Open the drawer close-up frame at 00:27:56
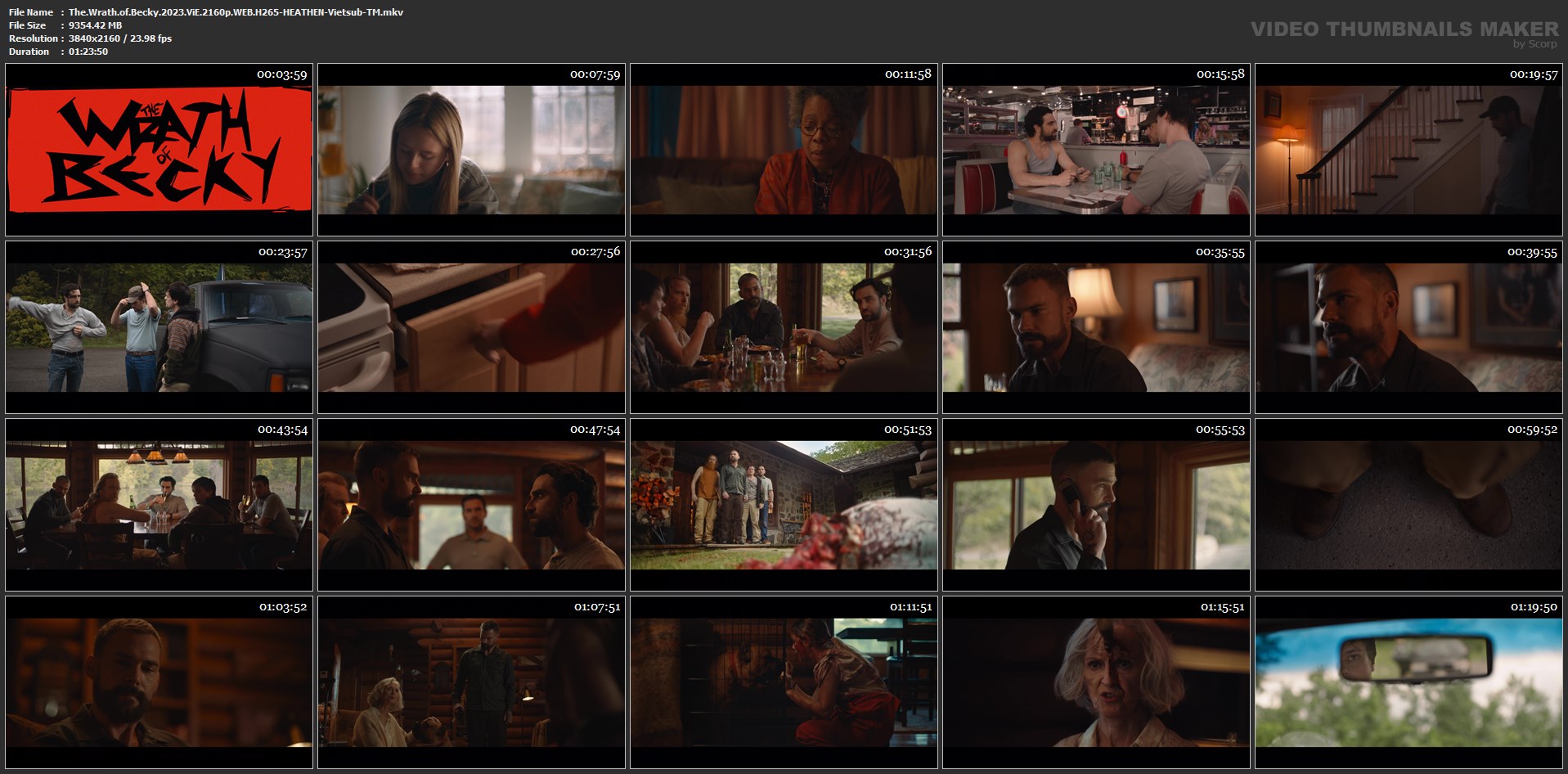1568x774 pixels. (471, 327)
